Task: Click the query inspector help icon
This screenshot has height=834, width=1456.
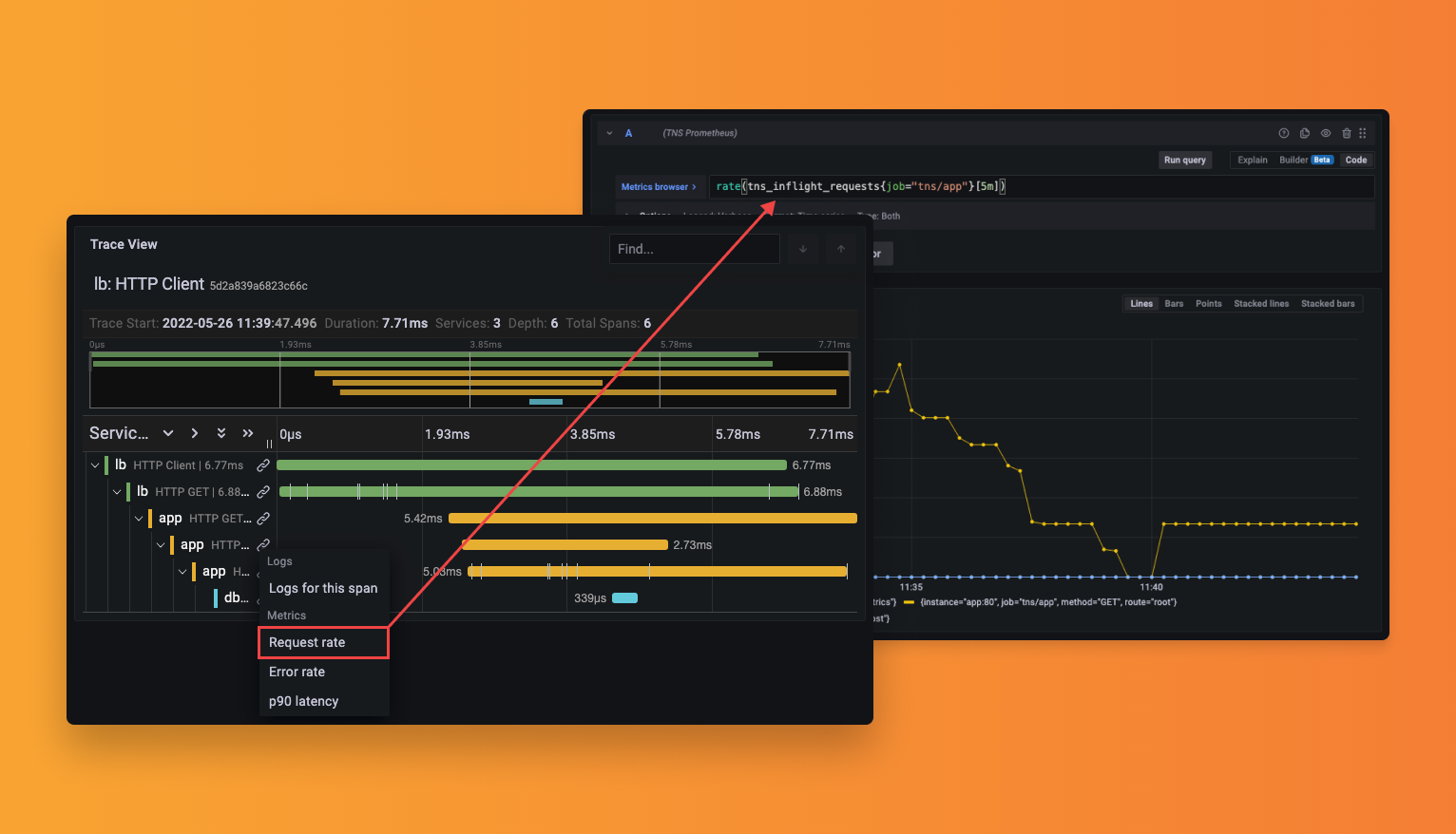Action: [x=1284, y=133]
